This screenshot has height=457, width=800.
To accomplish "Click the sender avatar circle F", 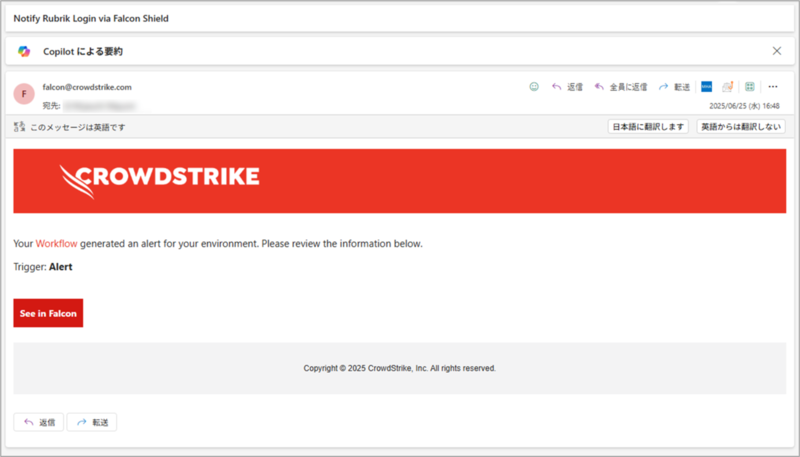I will coord(24,94).
